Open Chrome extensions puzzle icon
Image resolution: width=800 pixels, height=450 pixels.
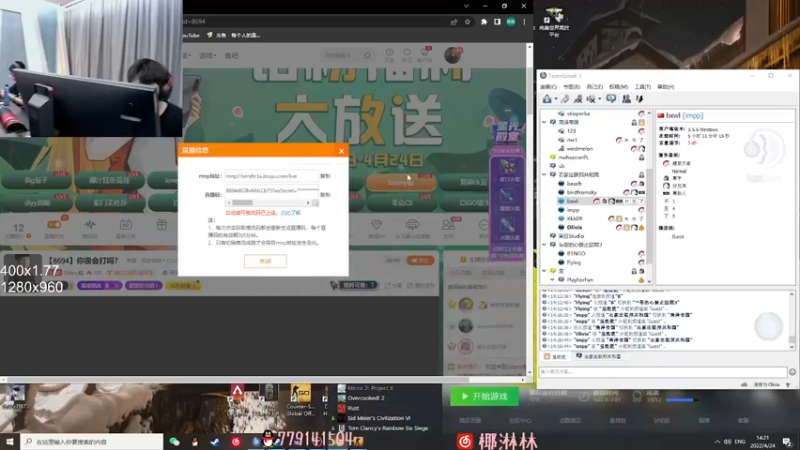484,22
